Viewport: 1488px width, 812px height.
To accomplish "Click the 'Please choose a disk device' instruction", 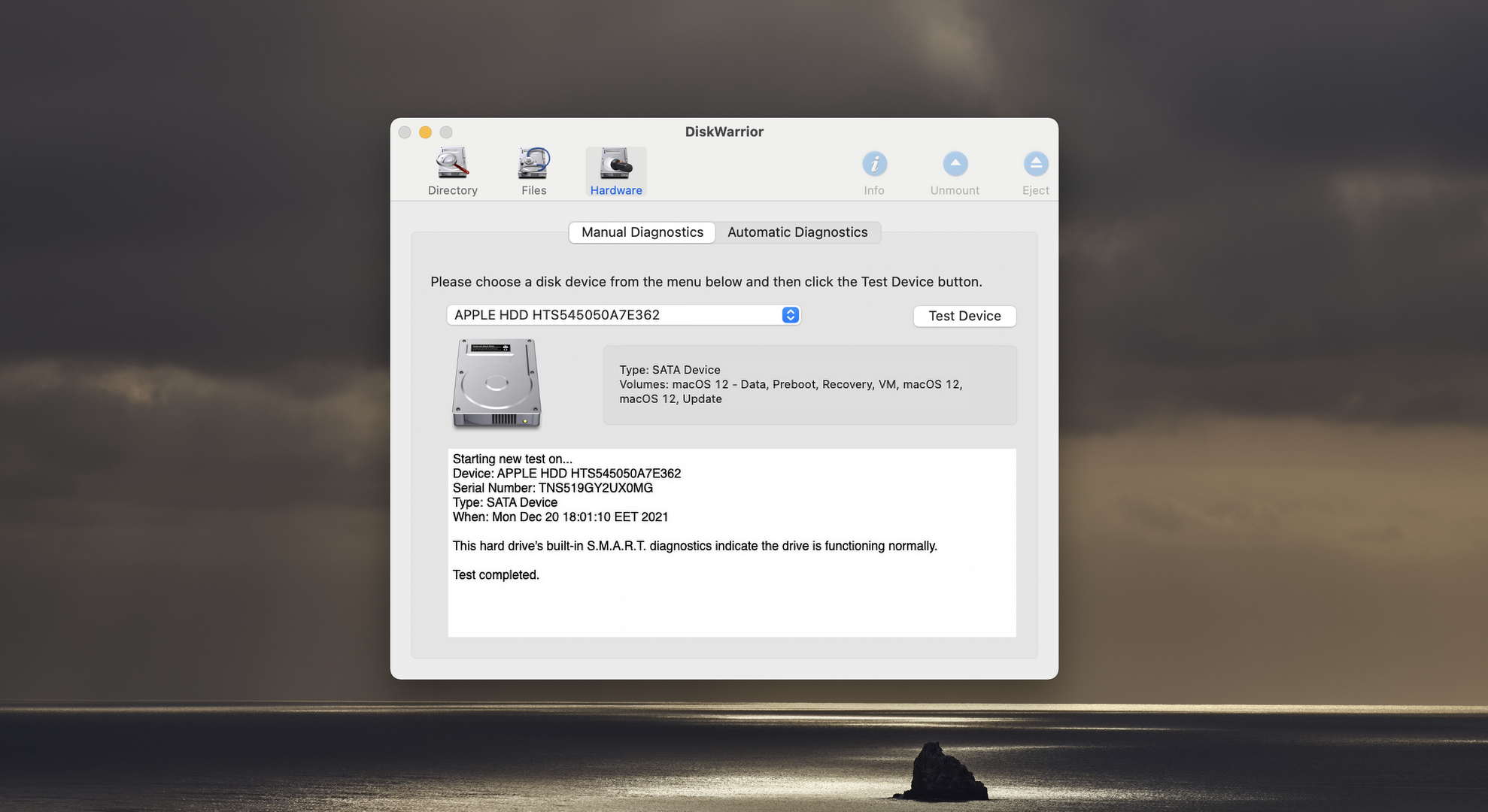I will 706,282.
